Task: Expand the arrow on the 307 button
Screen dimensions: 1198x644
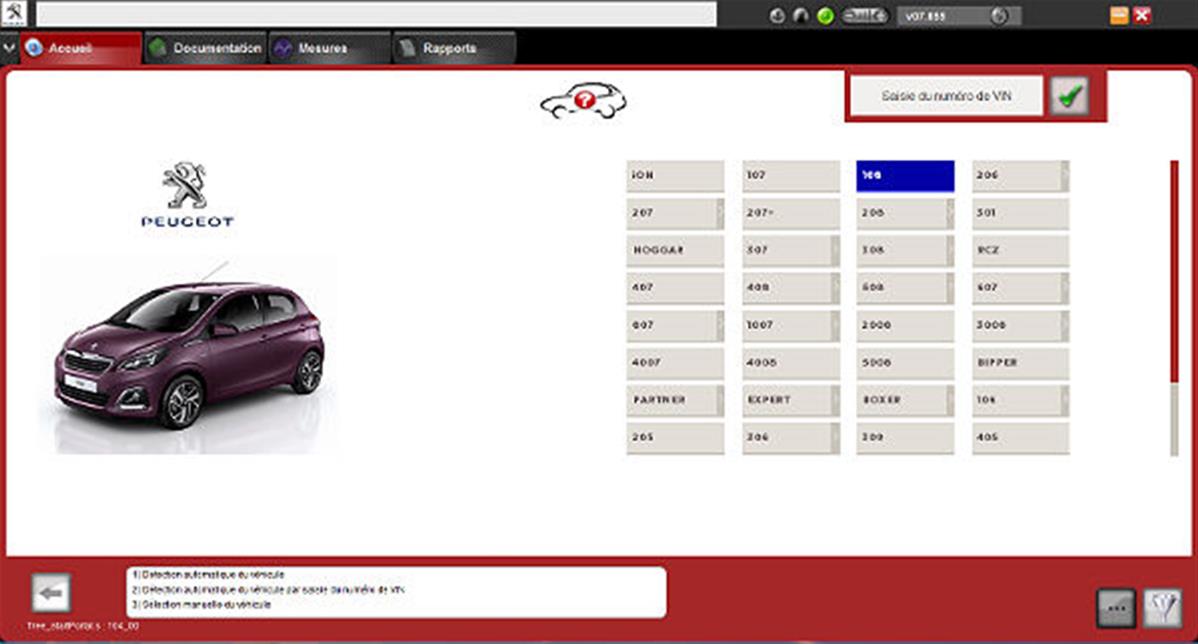Action: (835, 251)
